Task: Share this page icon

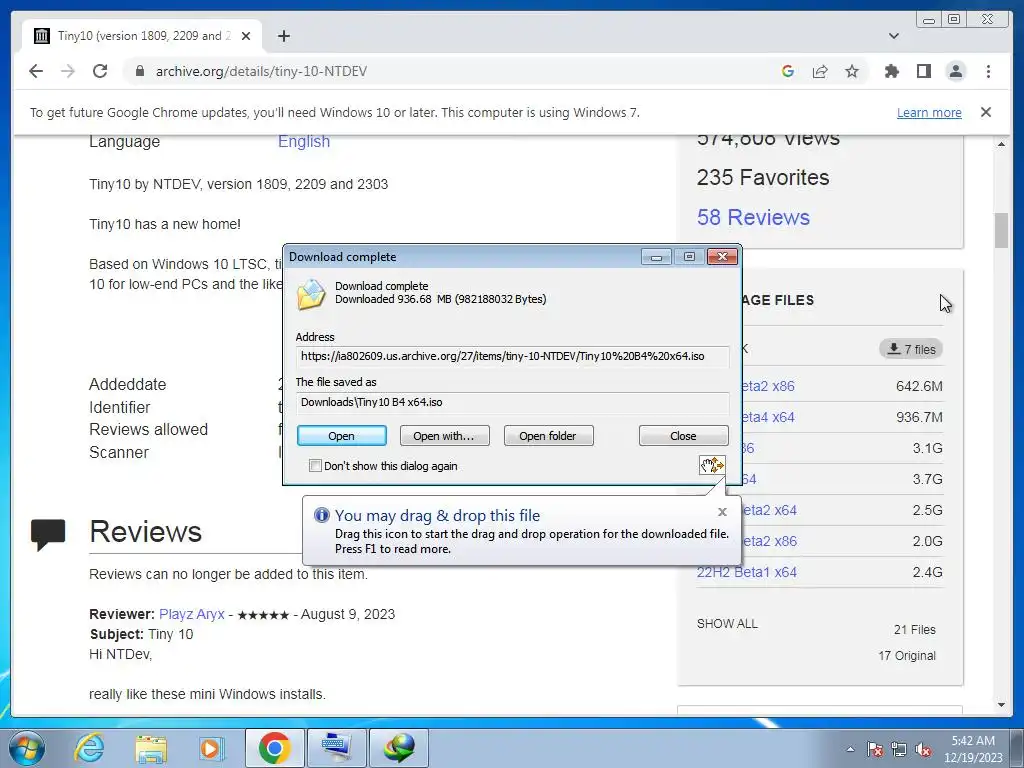Action: (x=820, y=71)
